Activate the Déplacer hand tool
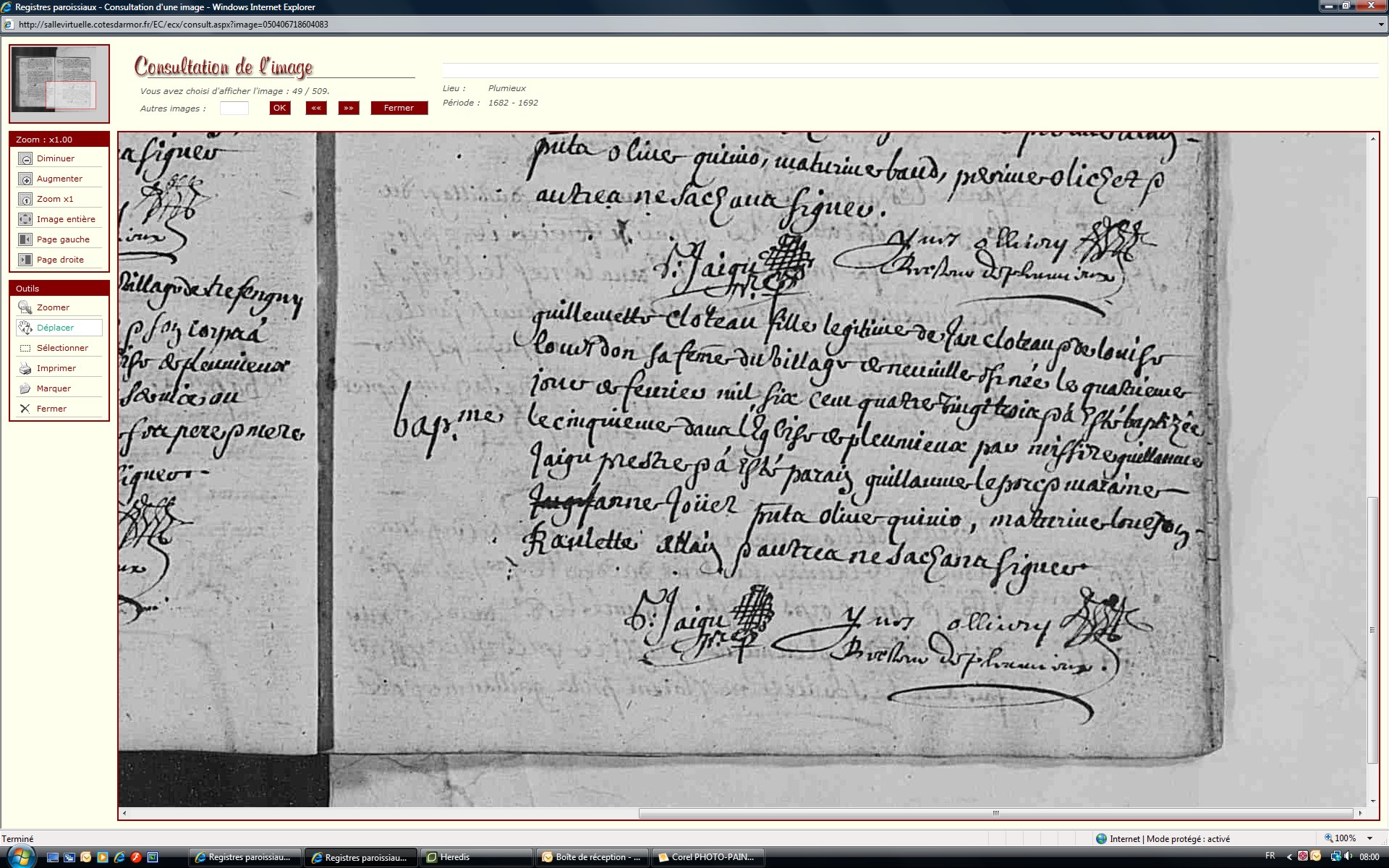This screenshot has width=1389, height=868. point(25,328)
